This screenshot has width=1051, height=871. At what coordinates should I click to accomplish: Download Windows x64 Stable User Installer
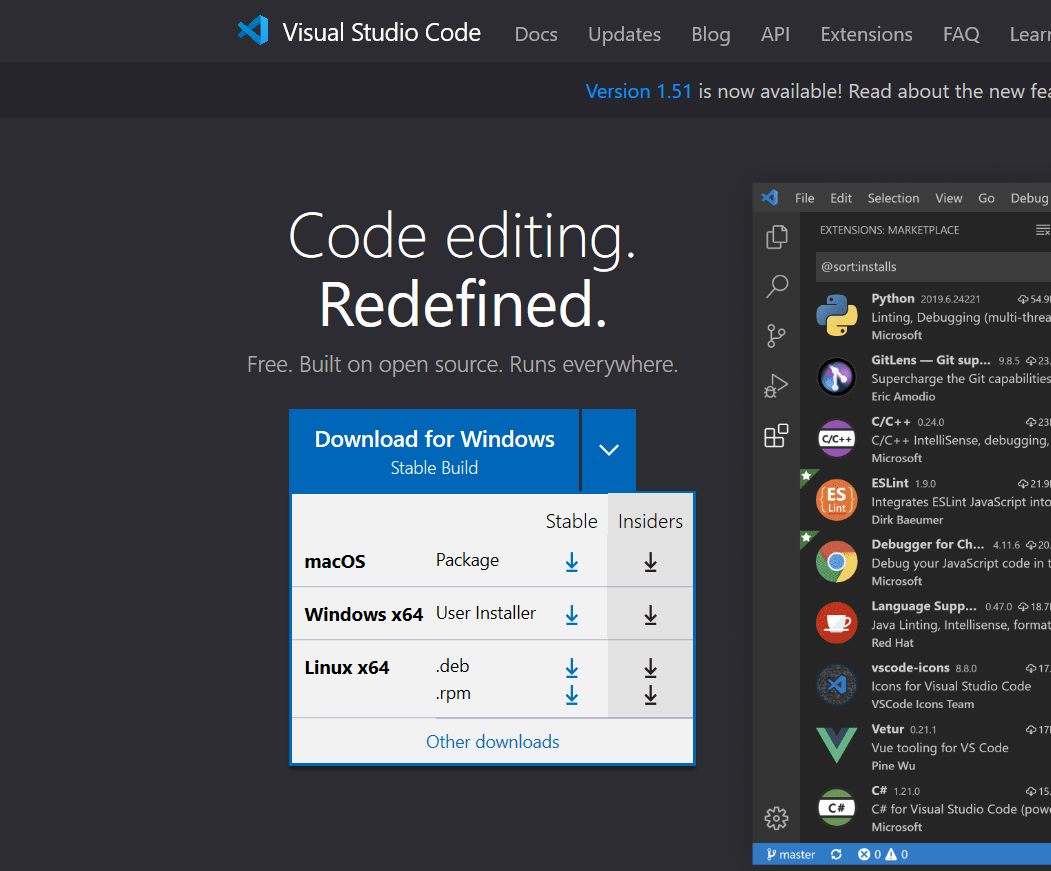tap(572, 614)
